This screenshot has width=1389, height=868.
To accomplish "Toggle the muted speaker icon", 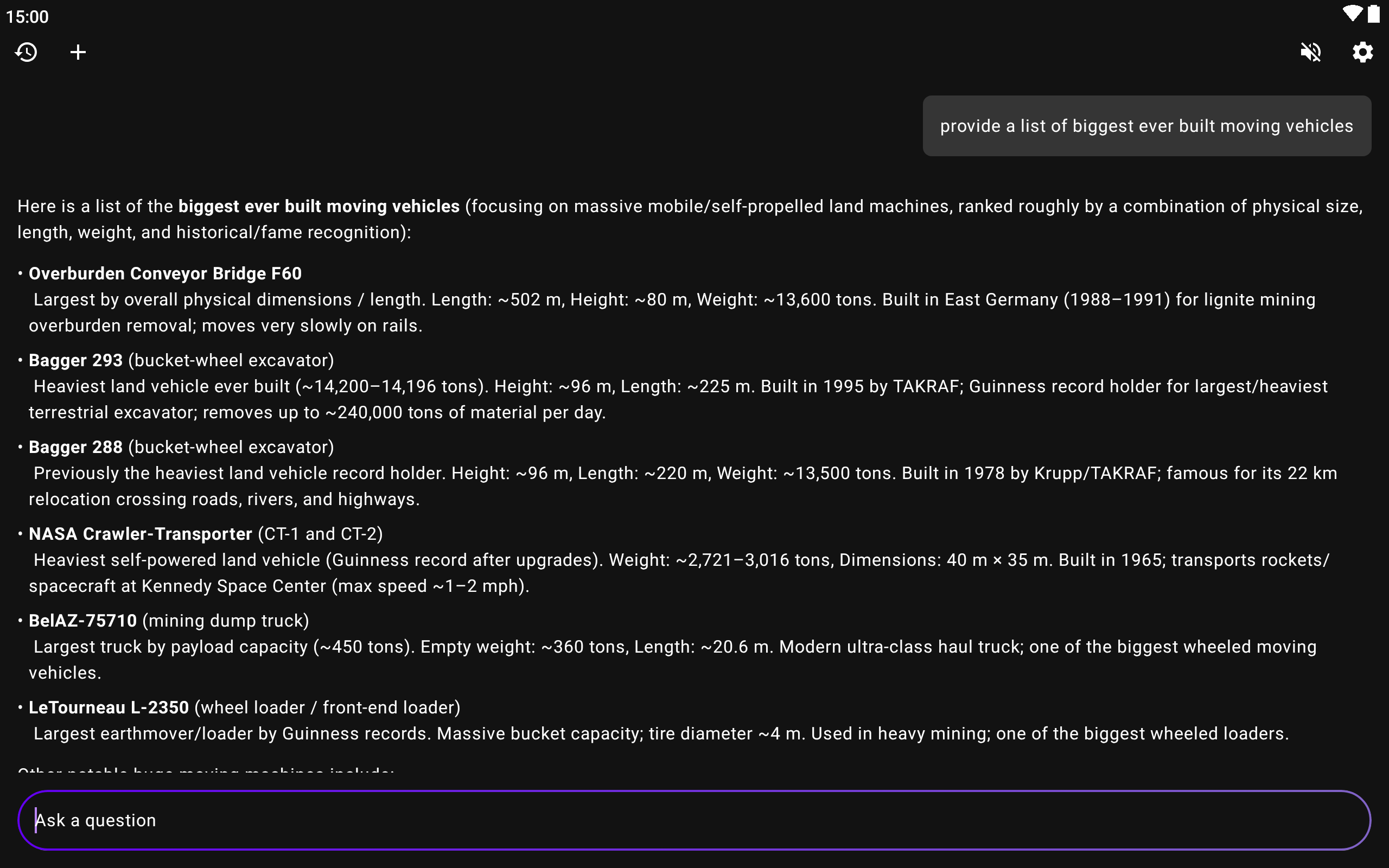I will coord(1310,52).
